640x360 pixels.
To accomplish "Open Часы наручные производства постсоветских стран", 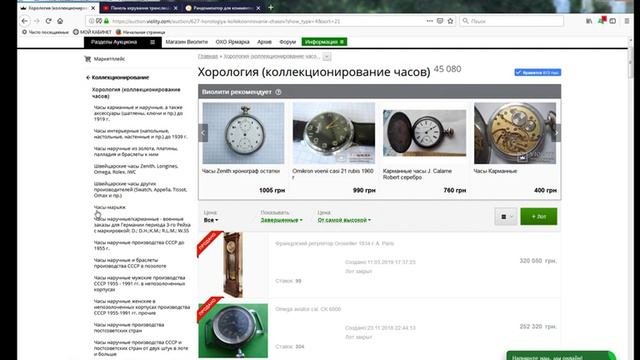I will pyautogui.click(x=129, y=327).
